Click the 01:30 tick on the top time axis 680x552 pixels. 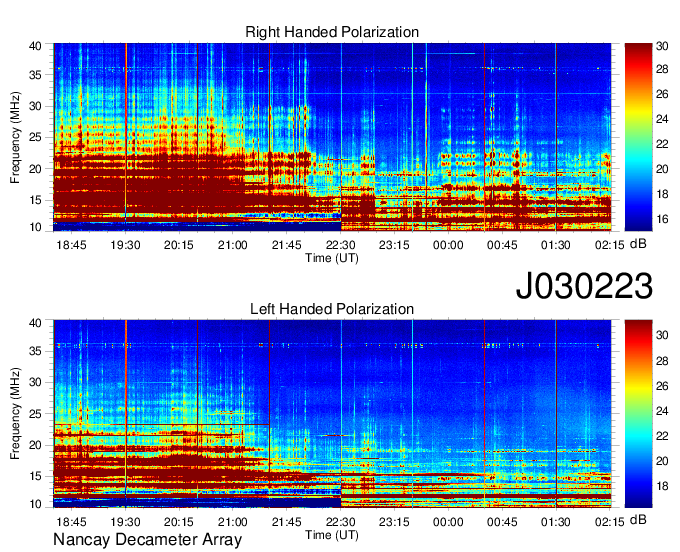coord(556,245)
